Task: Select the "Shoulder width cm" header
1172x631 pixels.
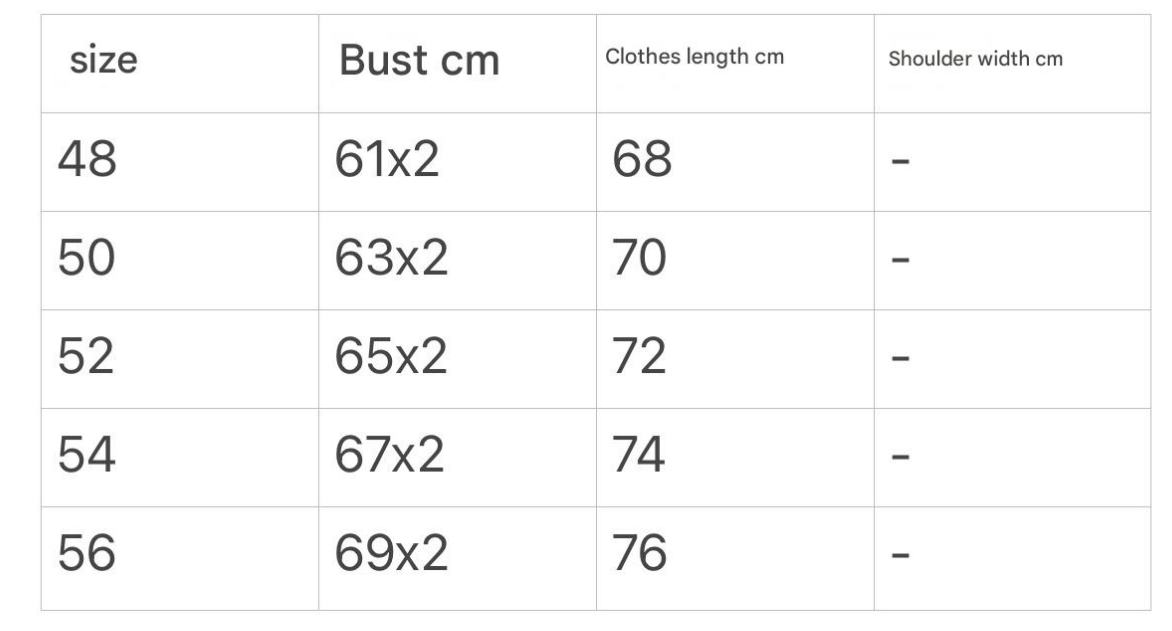Action: tap(975, 59)
